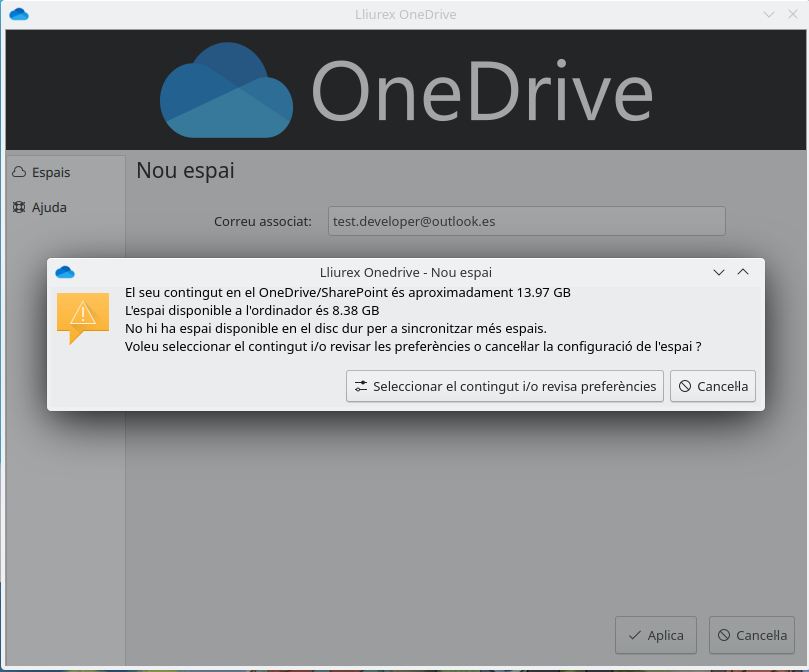809x672 pixels.
Task: Maximize the Nou espai dialog with up chevron
Action: (x=743, y=272)
